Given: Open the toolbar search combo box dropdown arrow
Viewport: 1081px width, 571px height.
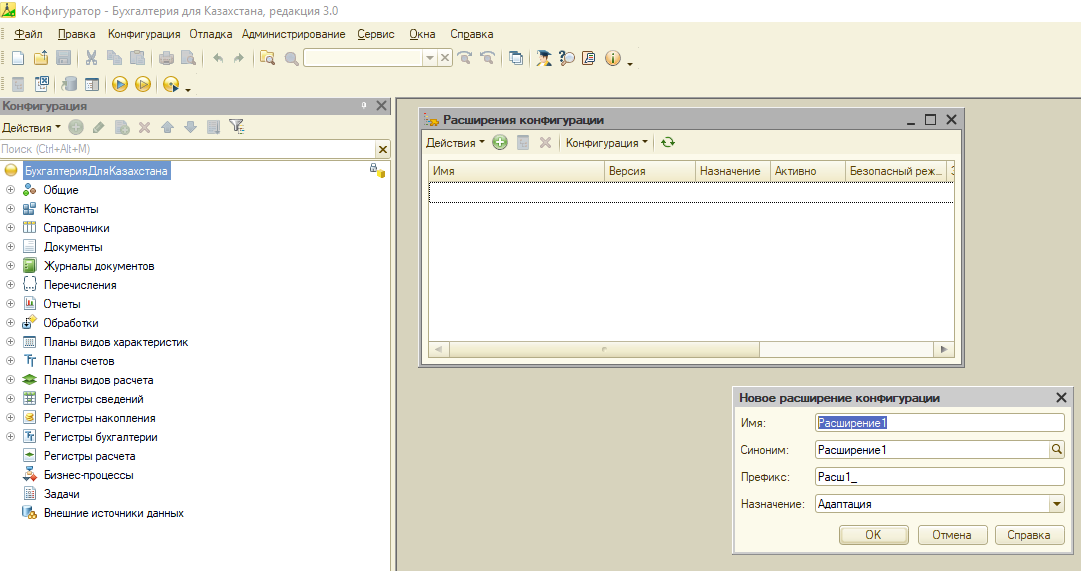Looking at the screenshot, I should pos(430,59).
